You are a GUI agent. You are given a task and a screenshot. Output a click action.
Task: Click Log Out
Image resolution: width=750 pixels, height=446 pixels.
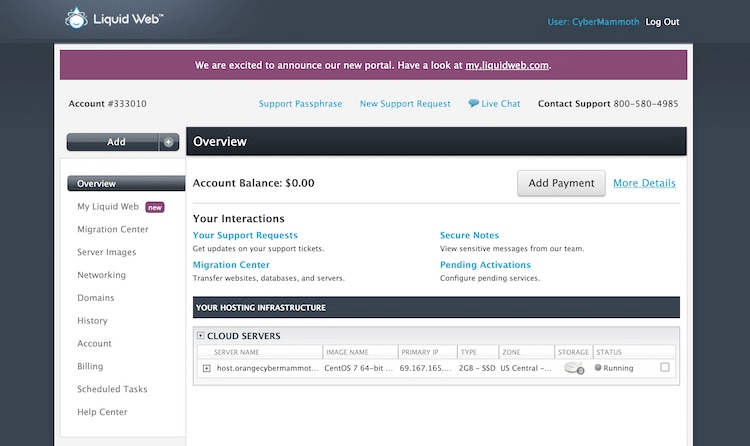(x=662, y=22)
